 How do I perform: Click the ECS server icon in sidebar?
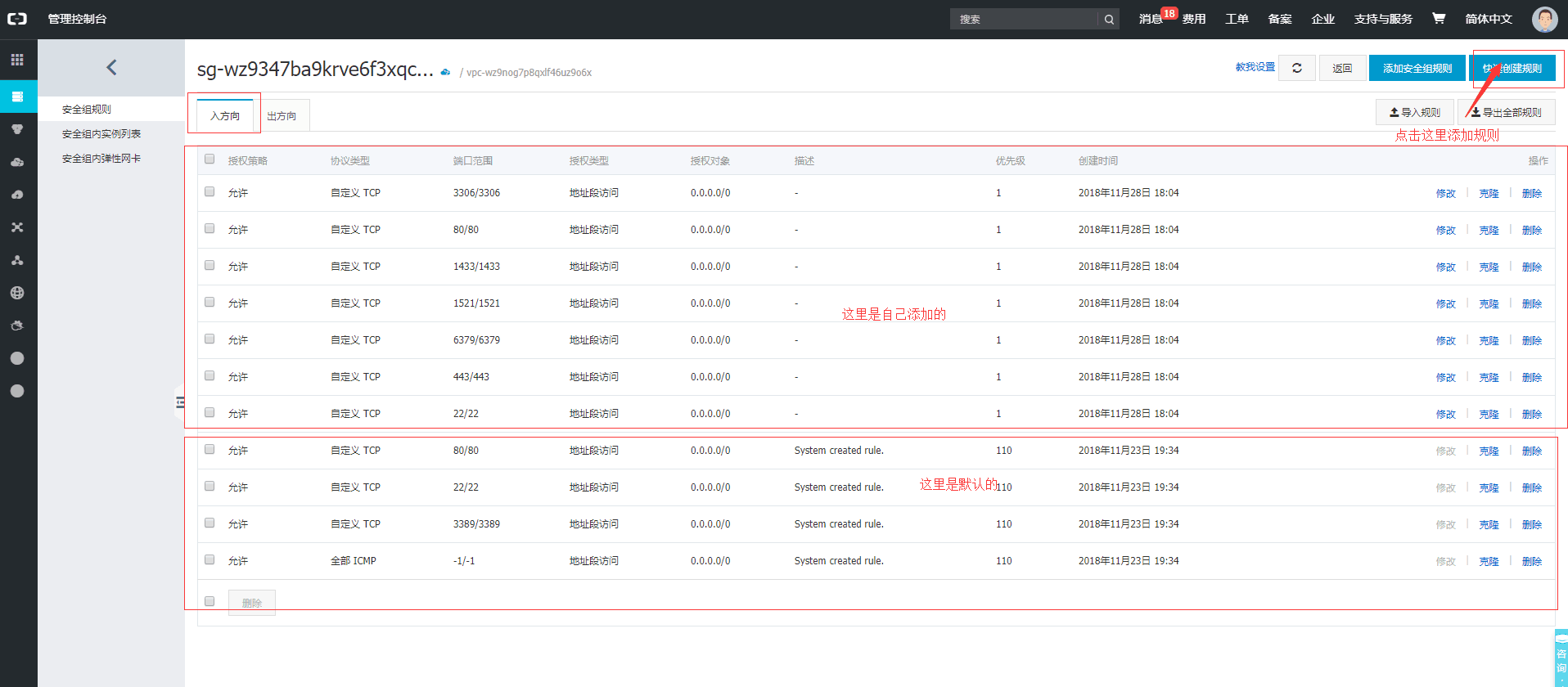(17, 97)
